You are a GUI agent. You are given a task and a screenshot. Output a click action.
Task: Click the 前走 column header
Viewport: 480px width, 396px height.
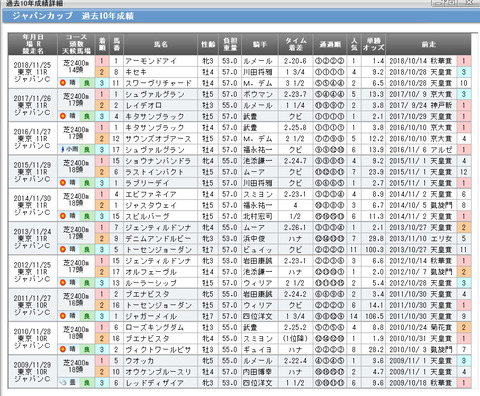[428, 44]
